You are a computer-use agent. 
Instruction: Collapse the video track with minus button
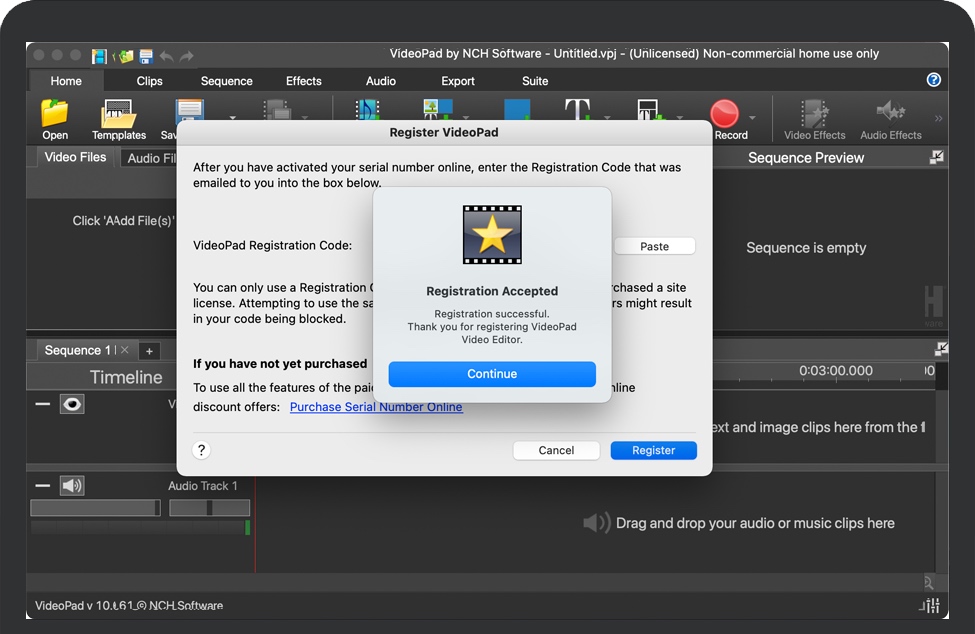click(43, 404)
